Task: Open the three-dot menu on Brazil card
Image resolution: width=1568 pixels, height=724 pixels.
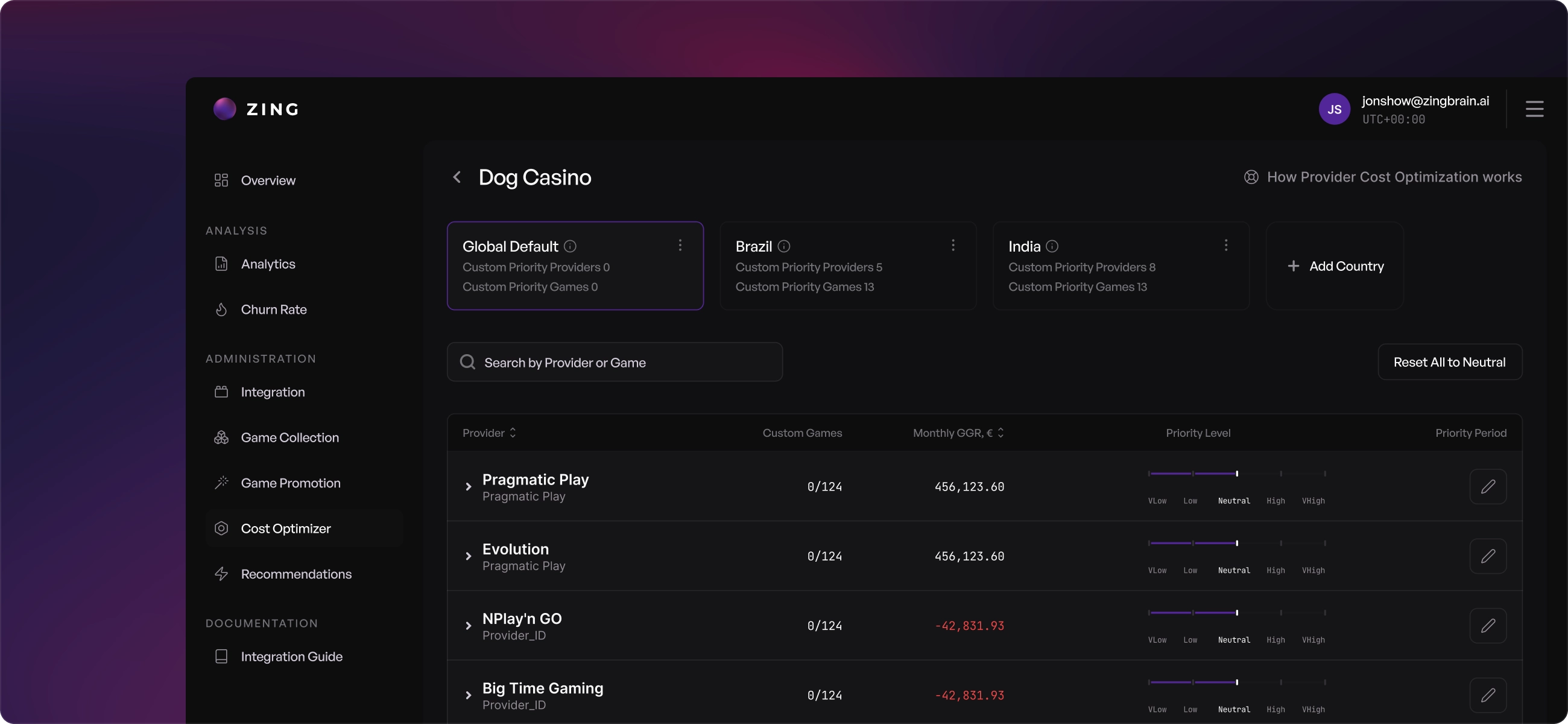Action: (x=953, y=245)
